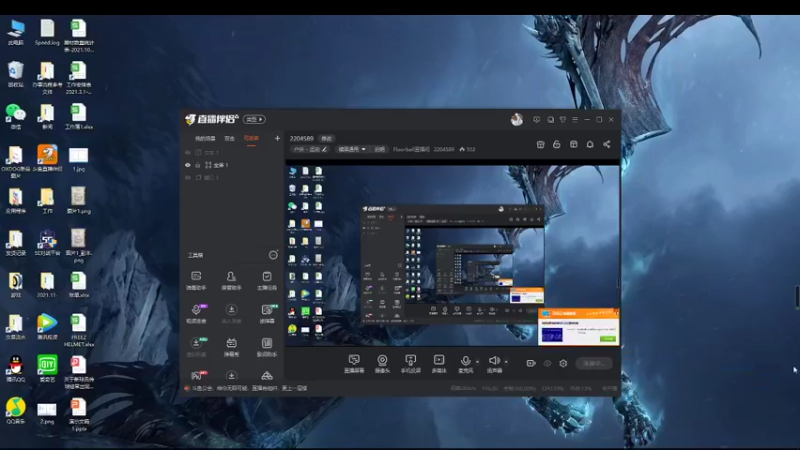Screen dimensions: 800x450
Task: Click the stream preview area
Action: click(x=453, y=255)
